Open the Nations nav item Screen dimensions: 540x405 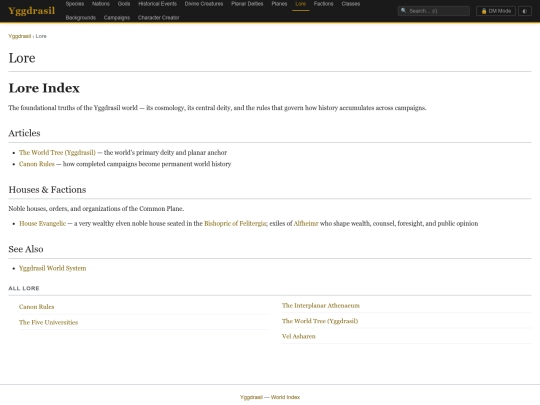[x=101, y=4]
